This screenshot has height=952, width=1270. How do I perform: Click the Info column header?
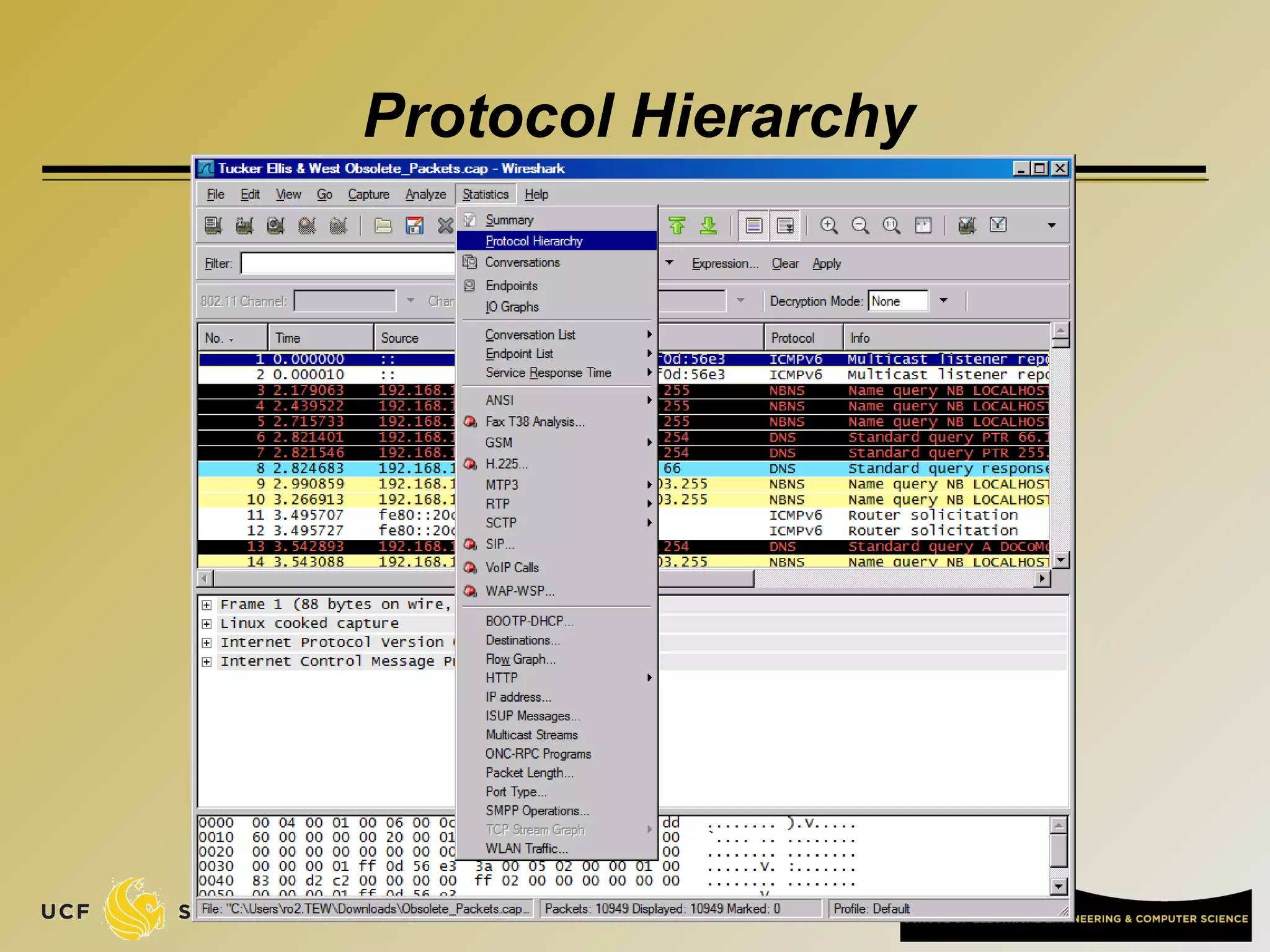click(x=946, y=338)
